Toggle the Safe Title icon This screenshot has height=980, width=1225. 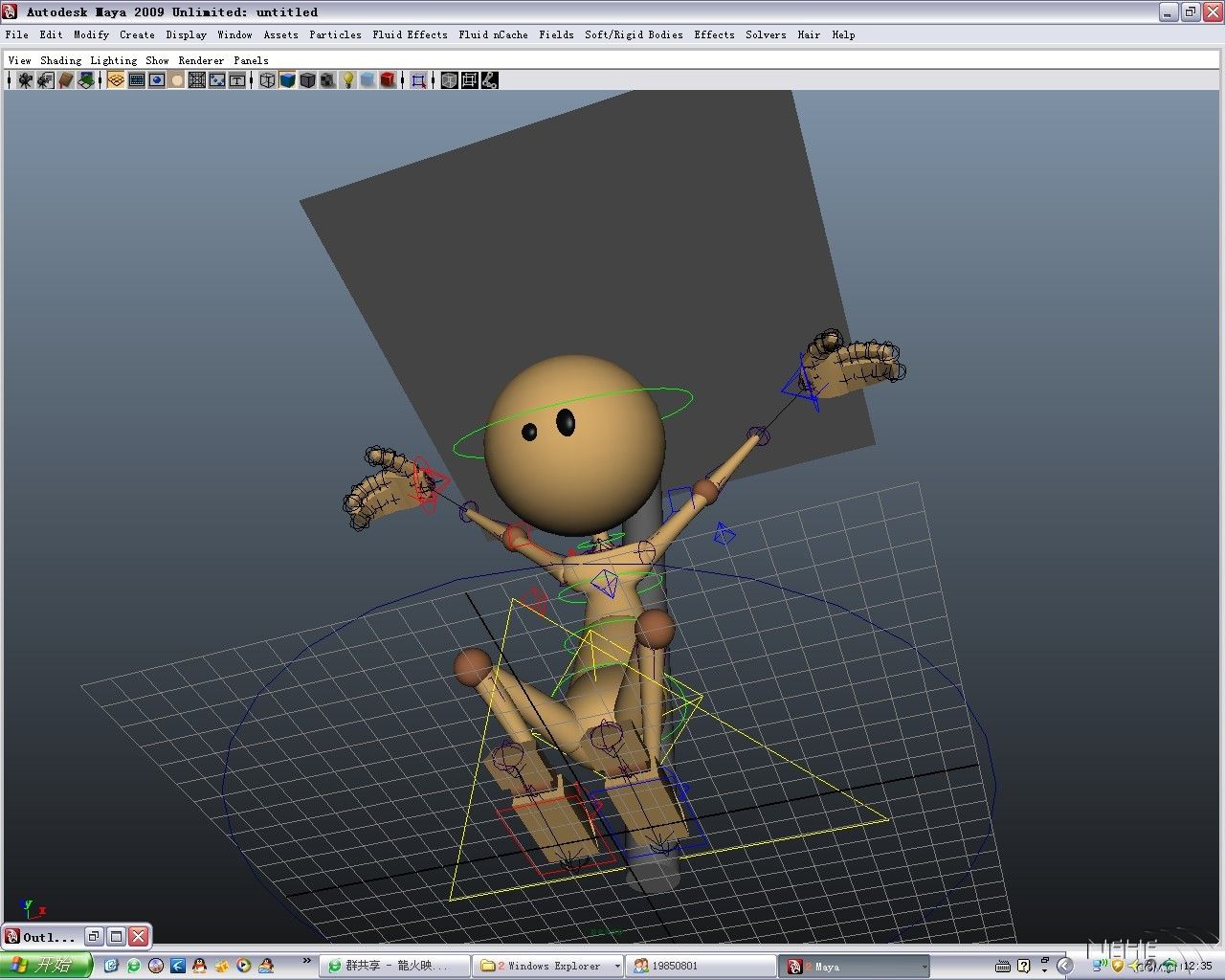click(236, 80)
